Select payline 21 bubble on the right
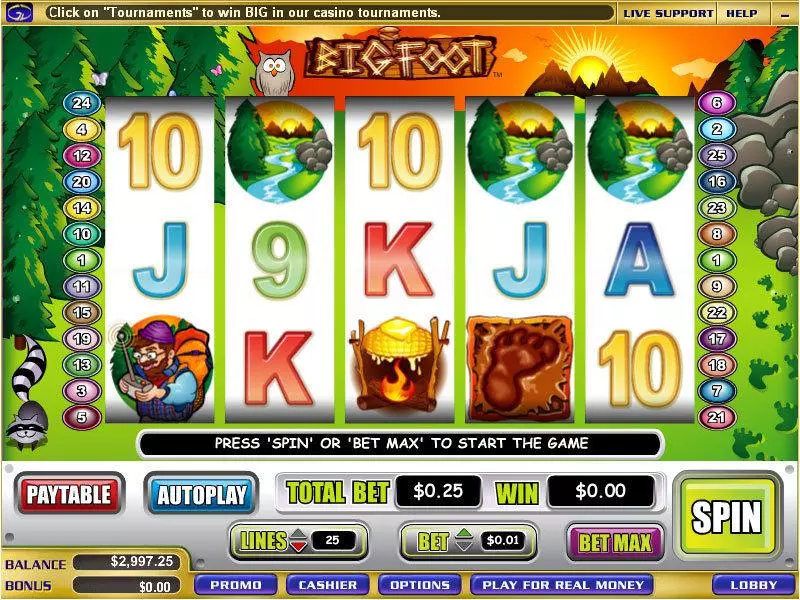Screen dimensions: 800x600 point(716,417)
